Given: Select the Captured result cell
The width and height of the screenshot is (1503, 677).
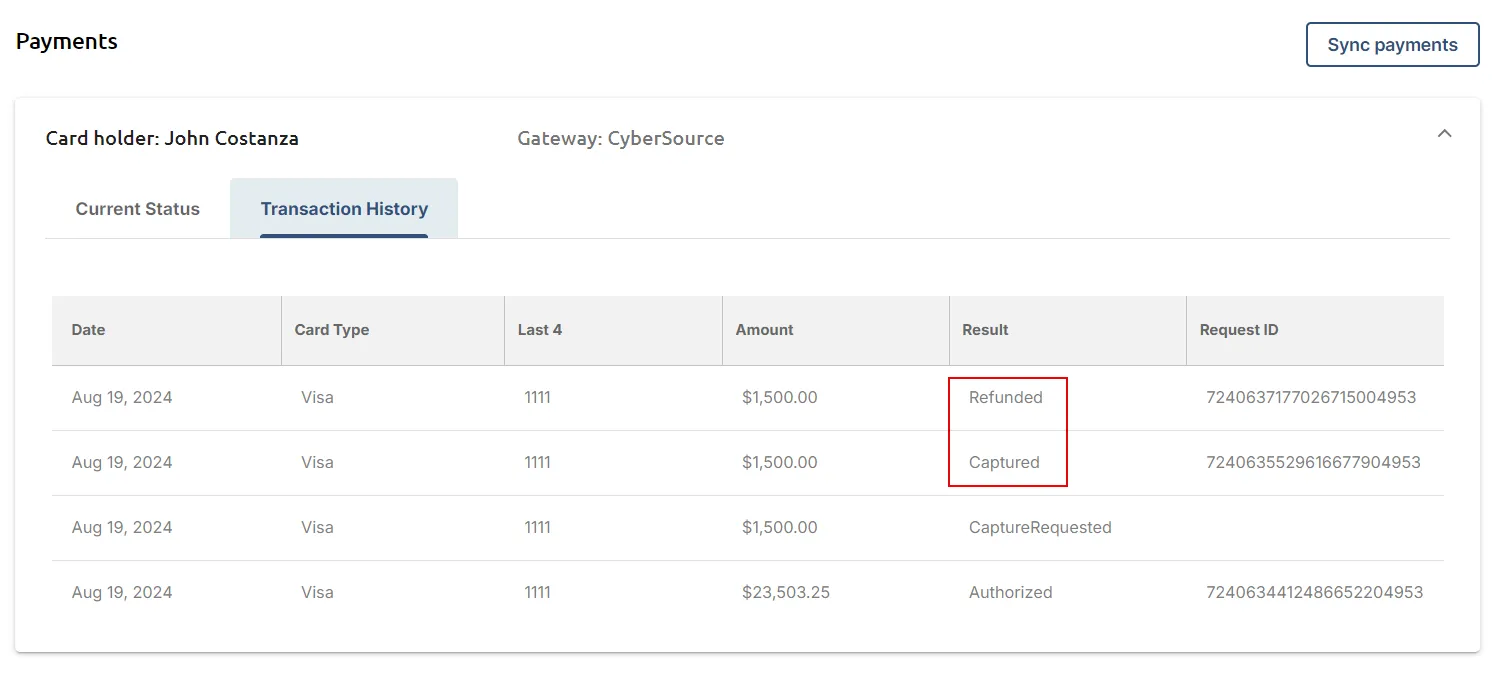Looking at the screenshot, I should point(1004,463).
